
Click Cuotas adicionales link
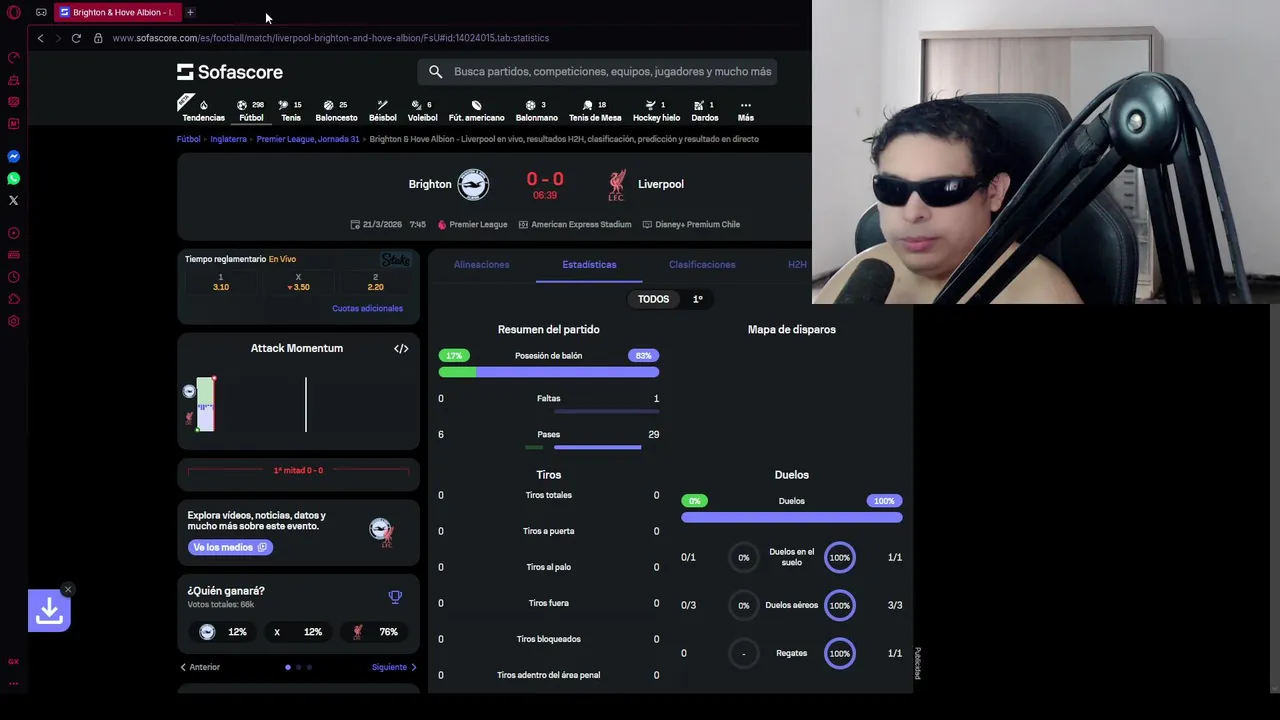coord(367,308)
